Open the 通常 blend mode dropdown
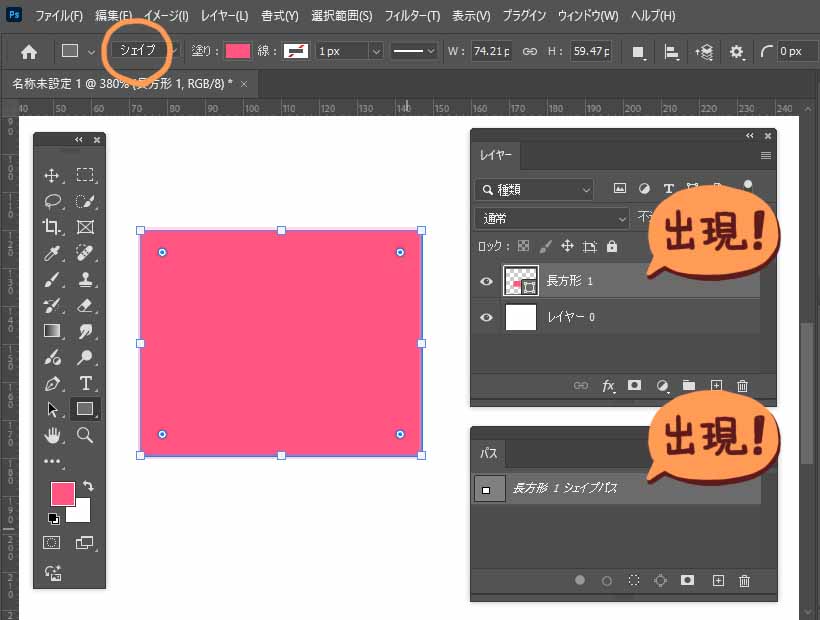This screenshot has width=820, height=620. (x=552, y=218)
